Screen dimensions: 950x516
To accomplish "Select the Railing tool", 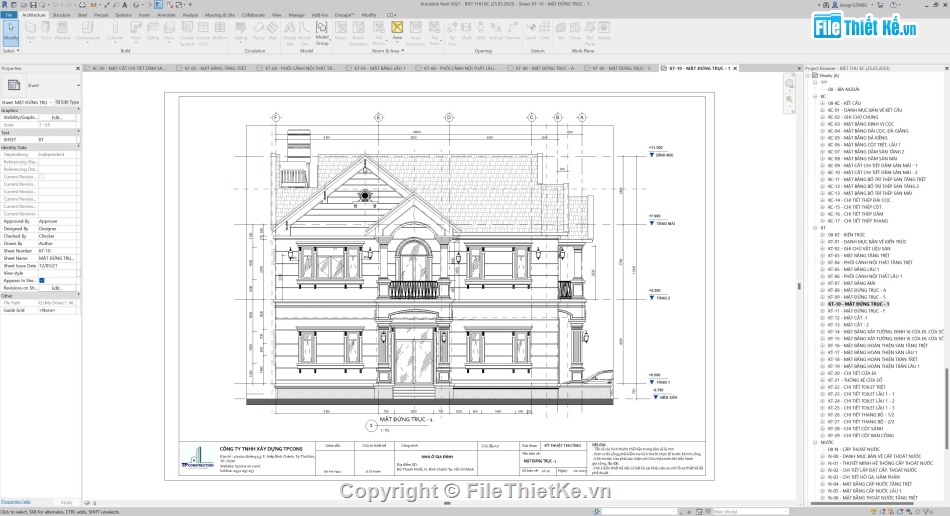I will pos(241,31).
